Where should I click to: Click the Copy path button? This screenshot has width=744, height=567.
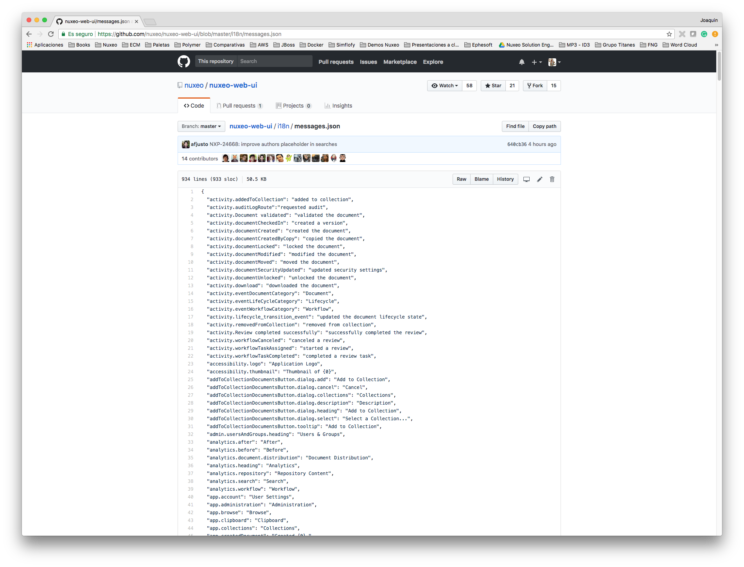point(544,127)
